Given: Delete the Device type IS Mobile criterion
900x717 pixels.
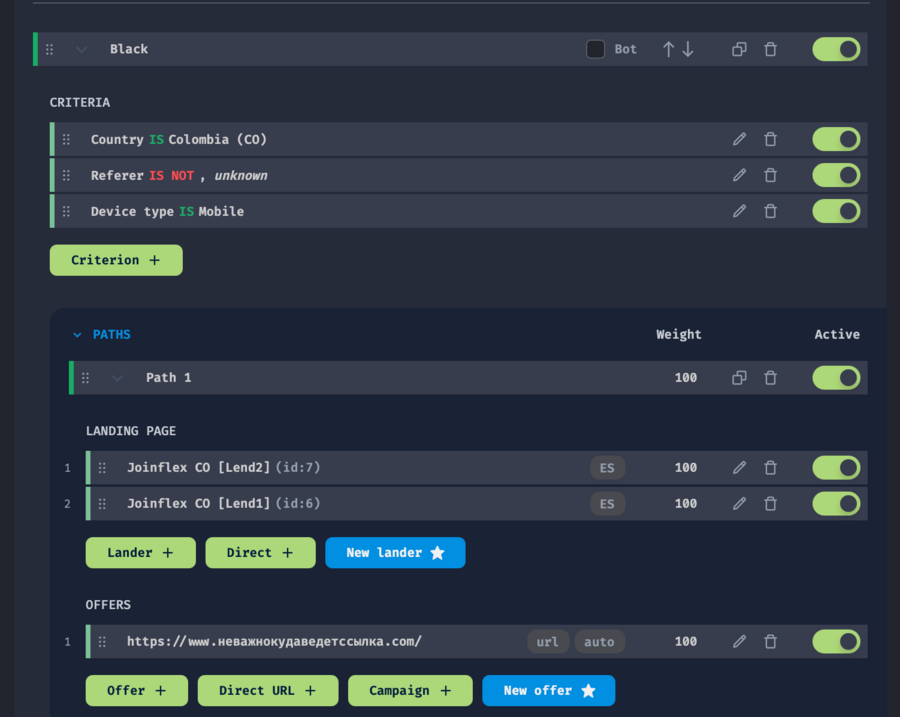Looking at the screenshot, I should [x=770, y=211].
